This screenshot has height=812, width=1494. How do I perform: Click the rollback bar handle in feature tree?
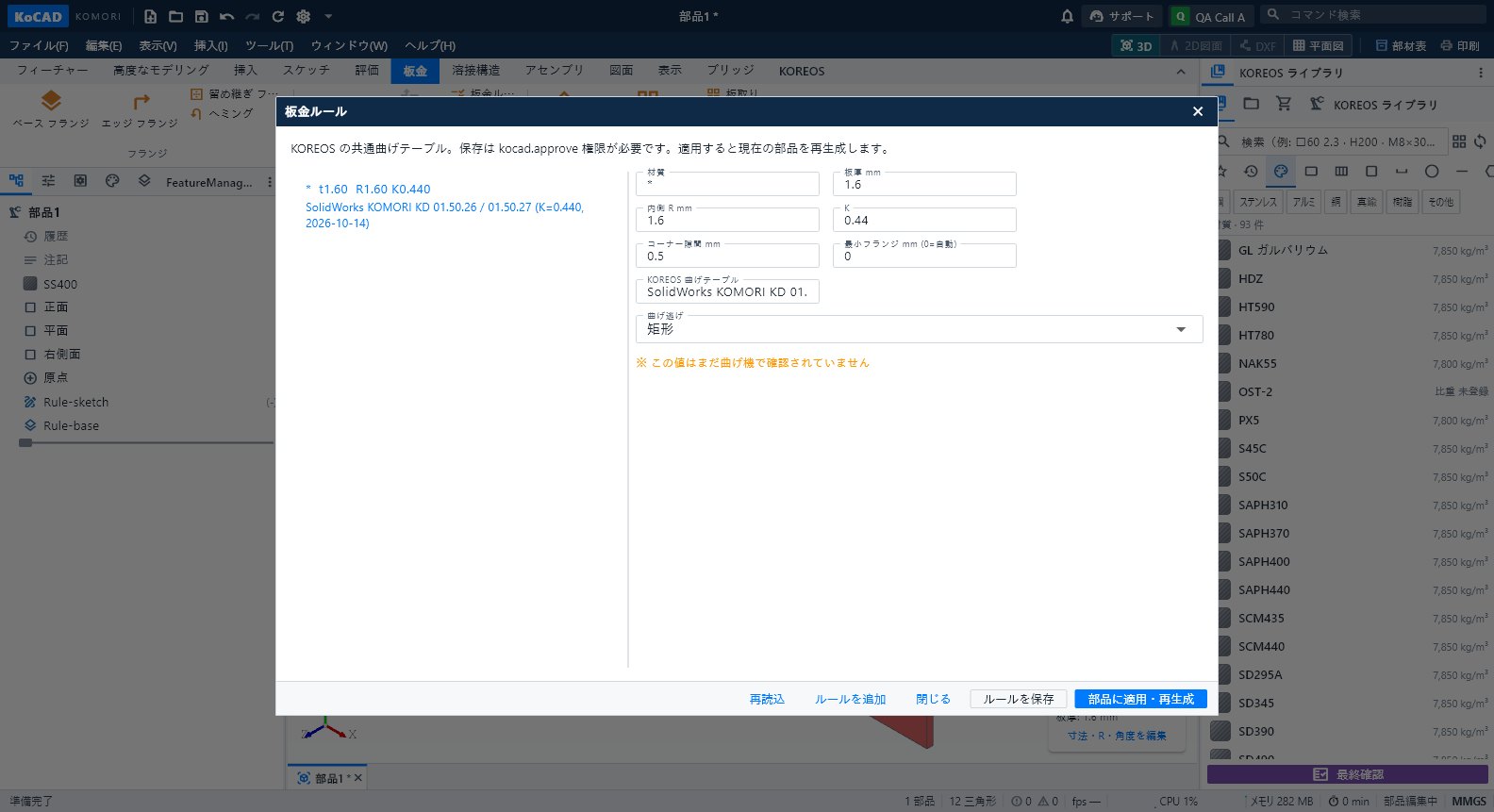coord(25,442)
